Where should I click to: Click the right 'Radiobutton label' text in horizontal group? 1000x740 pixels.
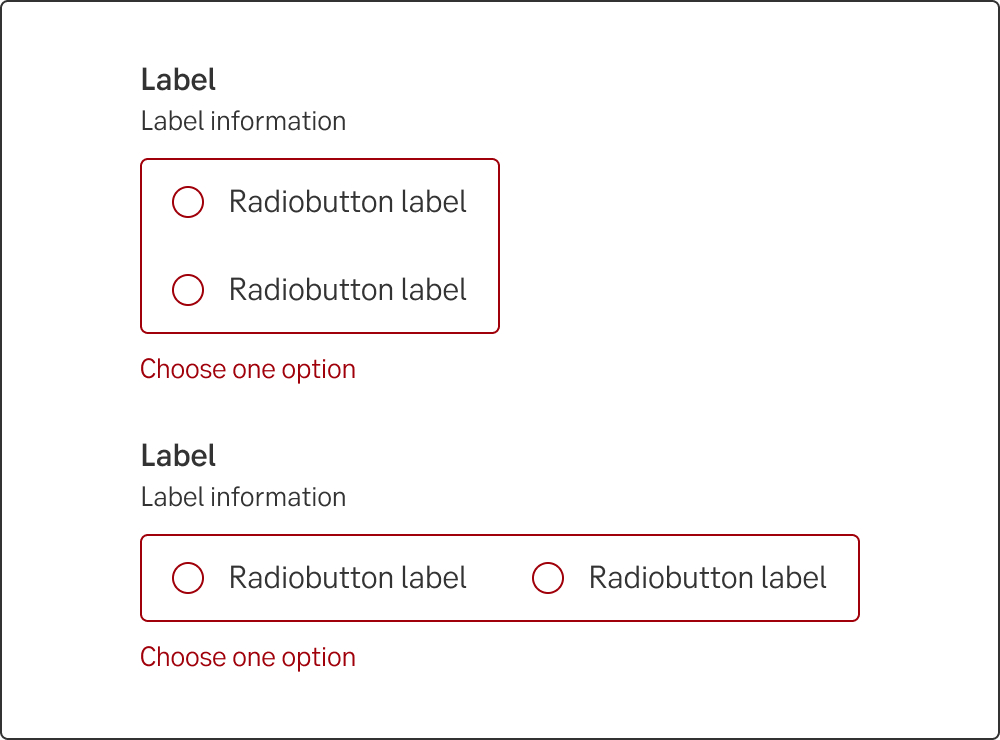[x=707, y=578]
